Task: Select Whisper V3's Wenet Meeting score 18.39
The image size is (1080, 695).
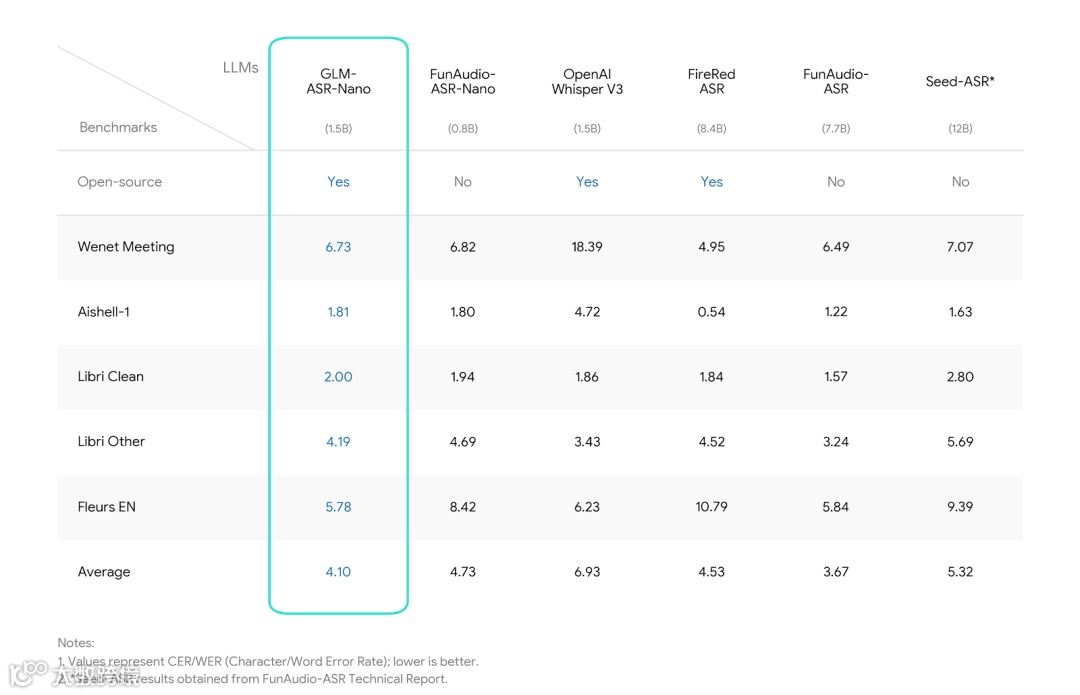Action: point(587,247)
